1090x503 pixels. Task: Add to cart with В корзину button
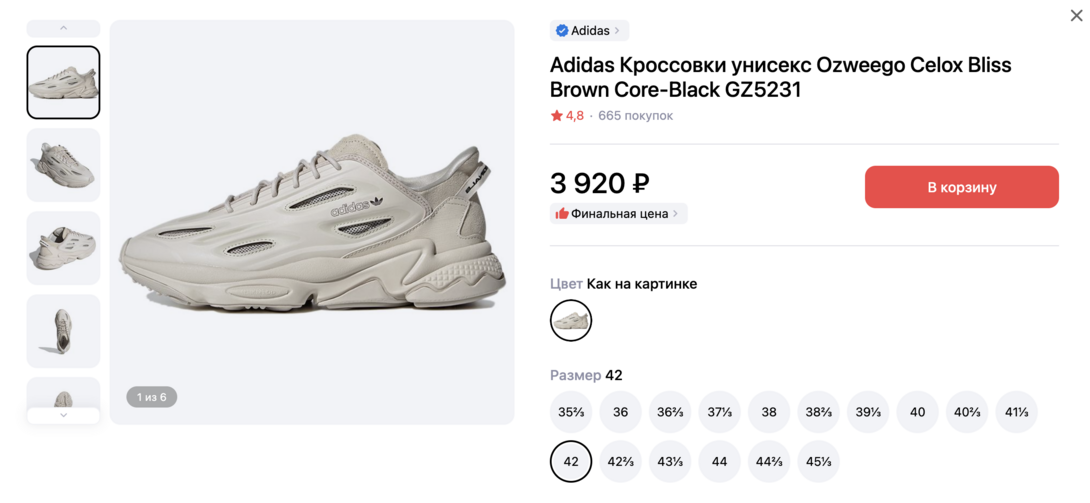(961, 187)
